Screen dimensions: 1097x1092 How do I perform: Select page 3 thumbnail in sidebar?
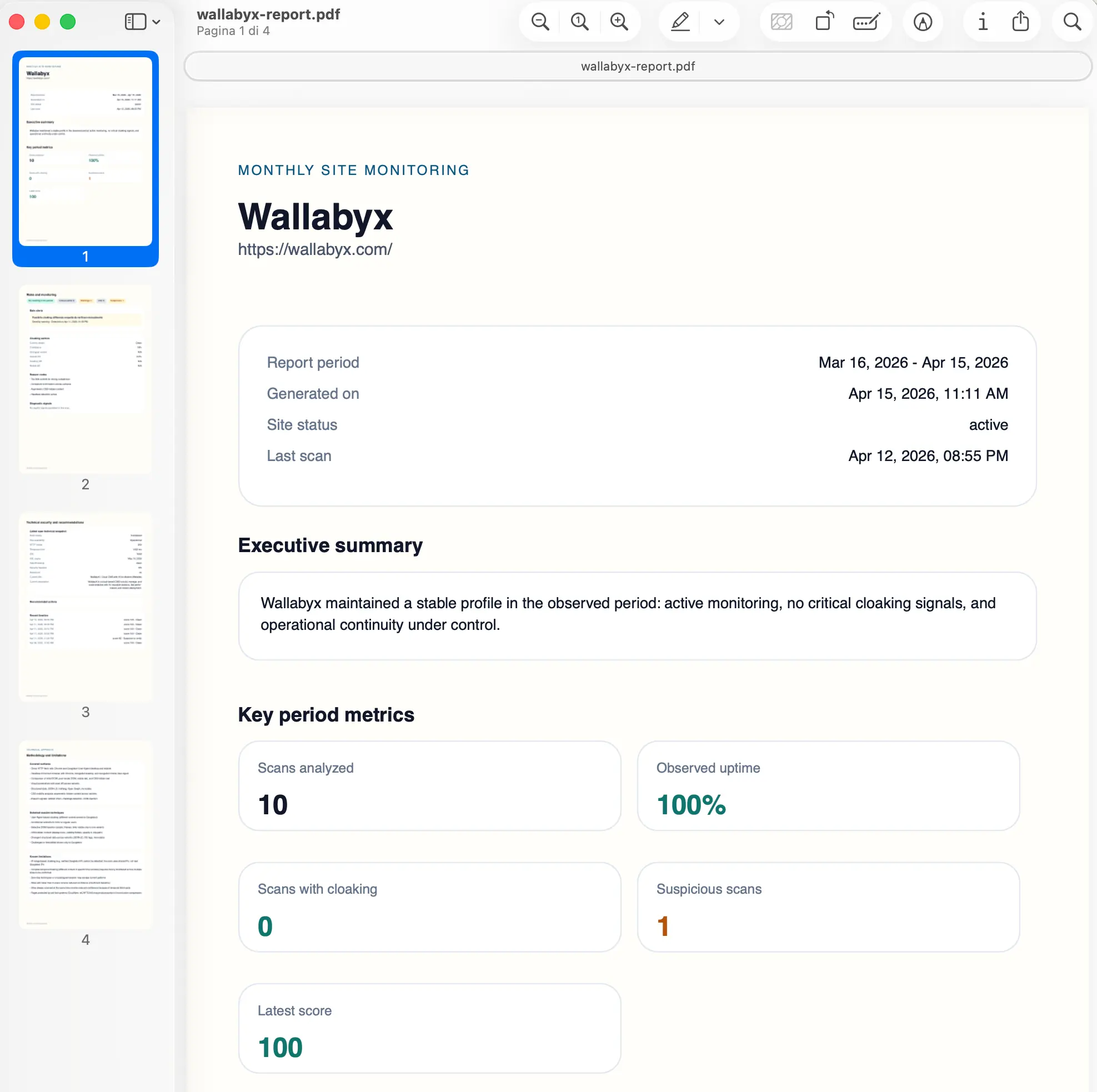tap(85, 608)
